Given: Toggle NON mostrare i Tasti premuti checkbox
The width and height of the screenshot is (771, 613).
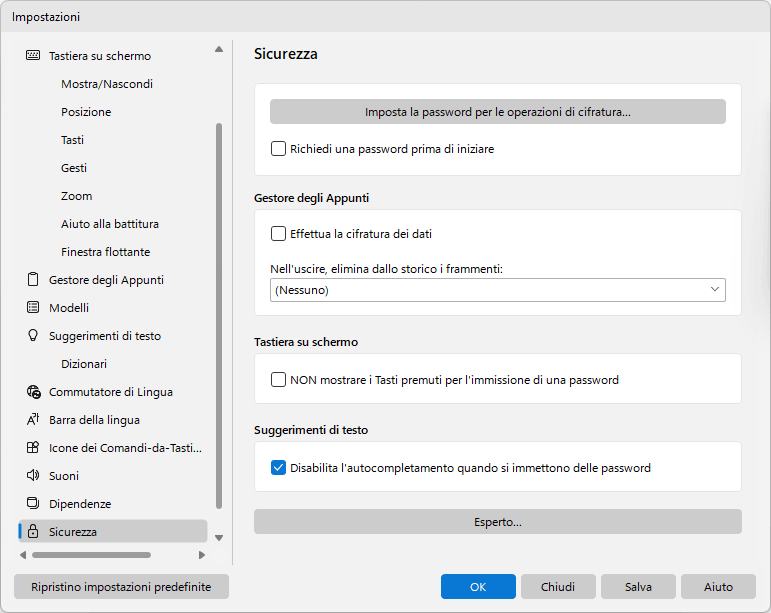Looking at the screenshot, I should (278, 379).
